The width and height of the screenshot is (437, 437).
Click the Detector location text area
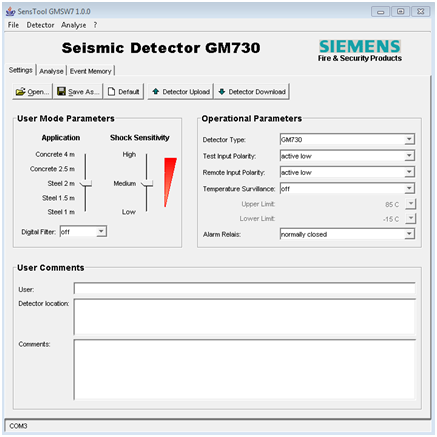244,317
